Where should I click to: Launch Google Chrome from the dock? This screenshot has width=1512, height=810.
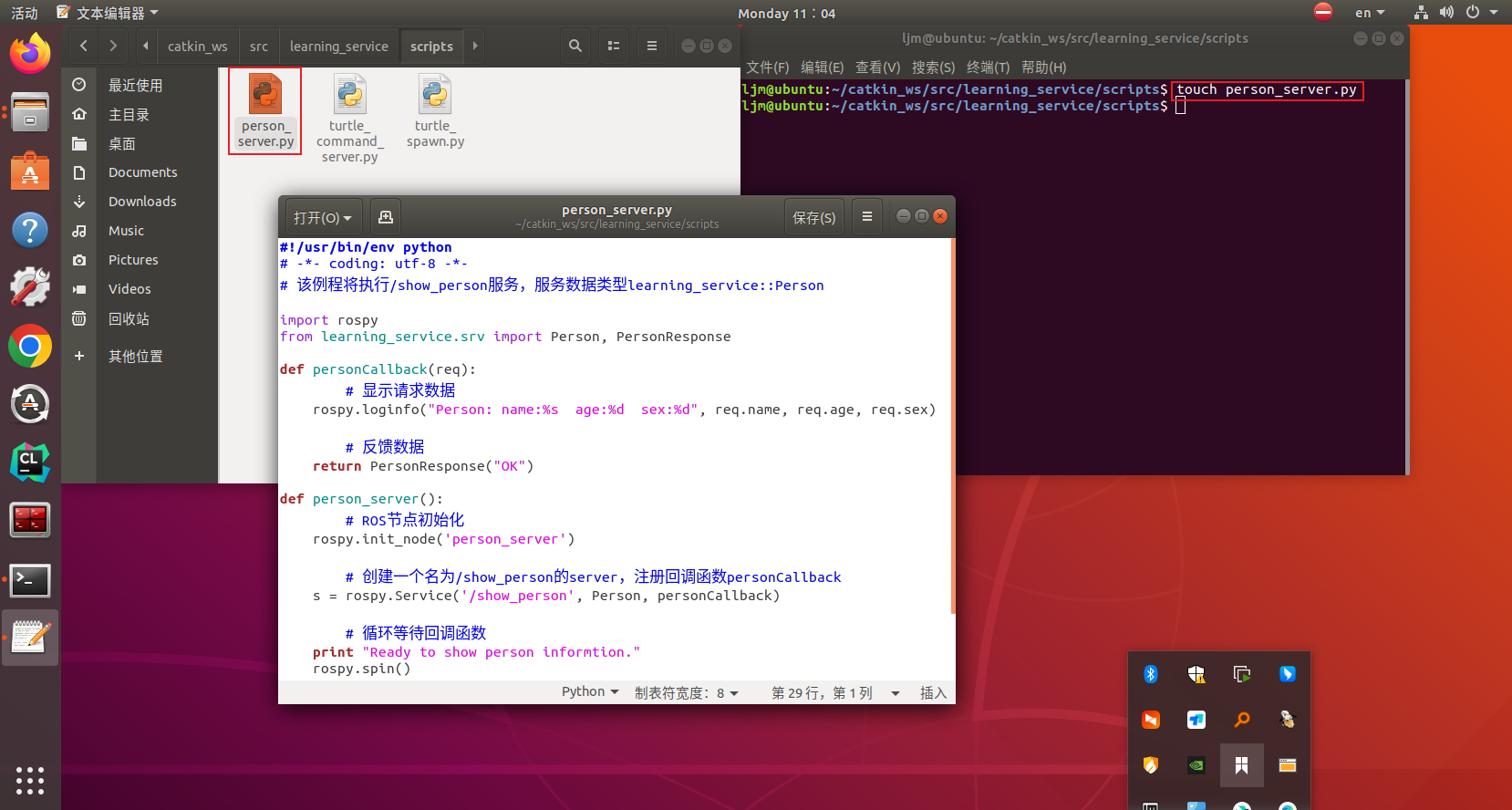coord(30,347)
